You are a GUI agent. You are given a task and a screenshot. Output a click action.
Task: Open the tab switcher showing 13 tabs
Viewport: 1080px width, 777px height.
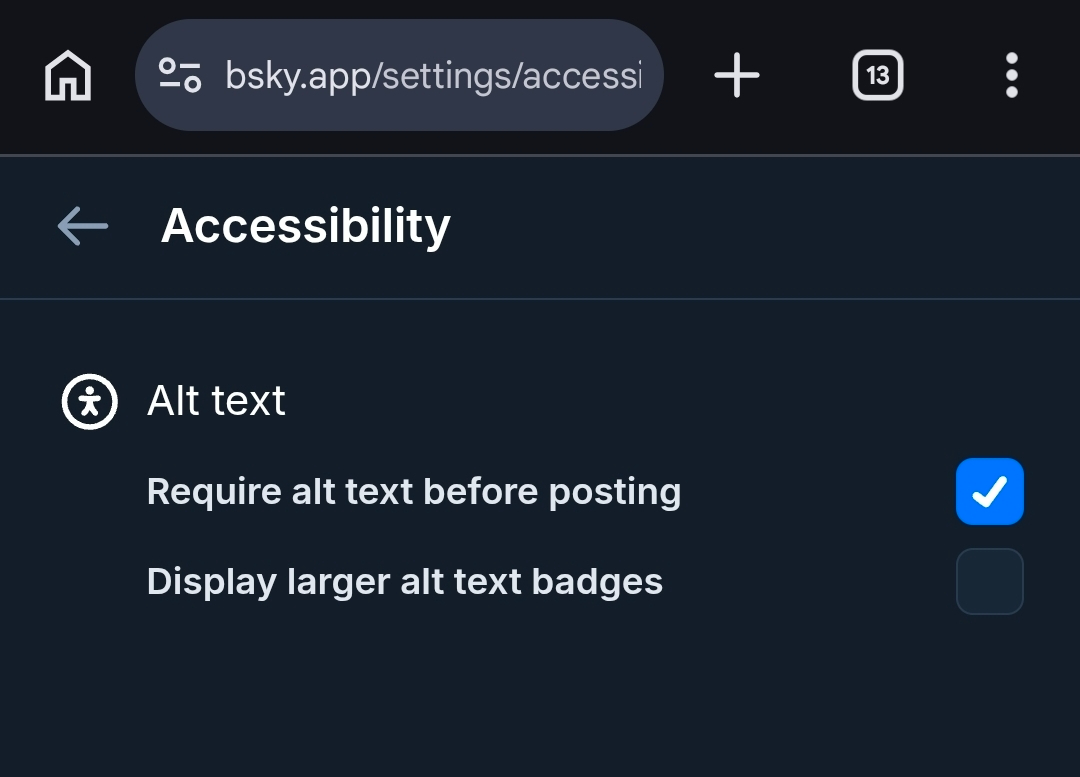[x=877, y=76]
